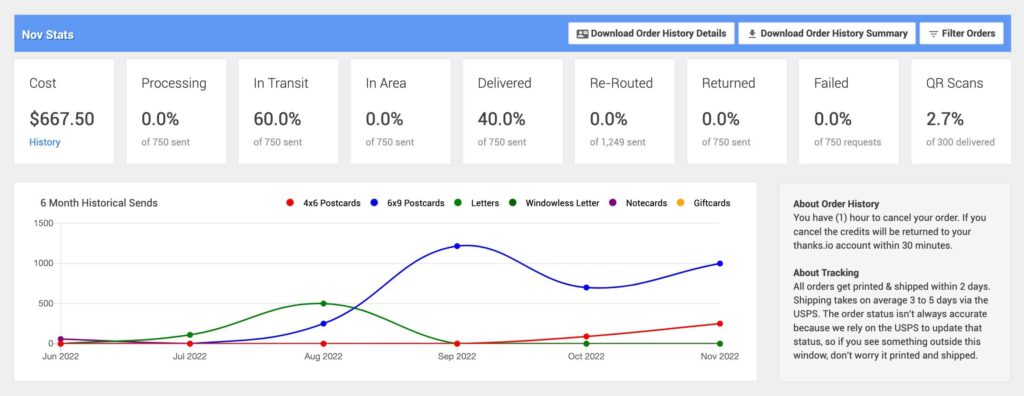Click the In Transit stats card
The height and width of the screenshot is (396, 1024).
click(x=289, y=112)
